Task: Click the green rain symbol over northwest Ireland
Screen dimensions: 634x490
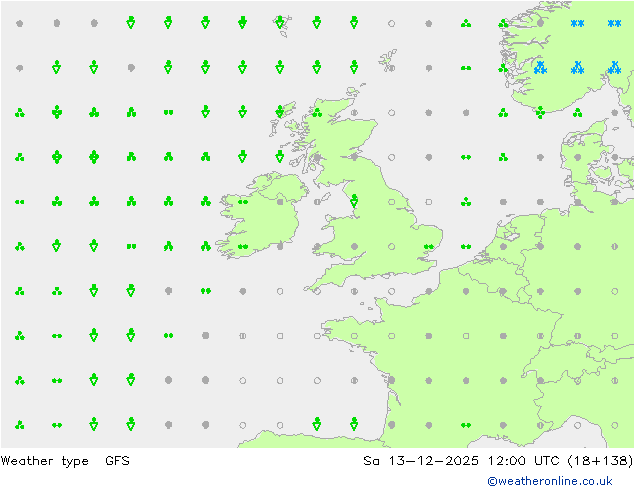Action: [243, 202]
